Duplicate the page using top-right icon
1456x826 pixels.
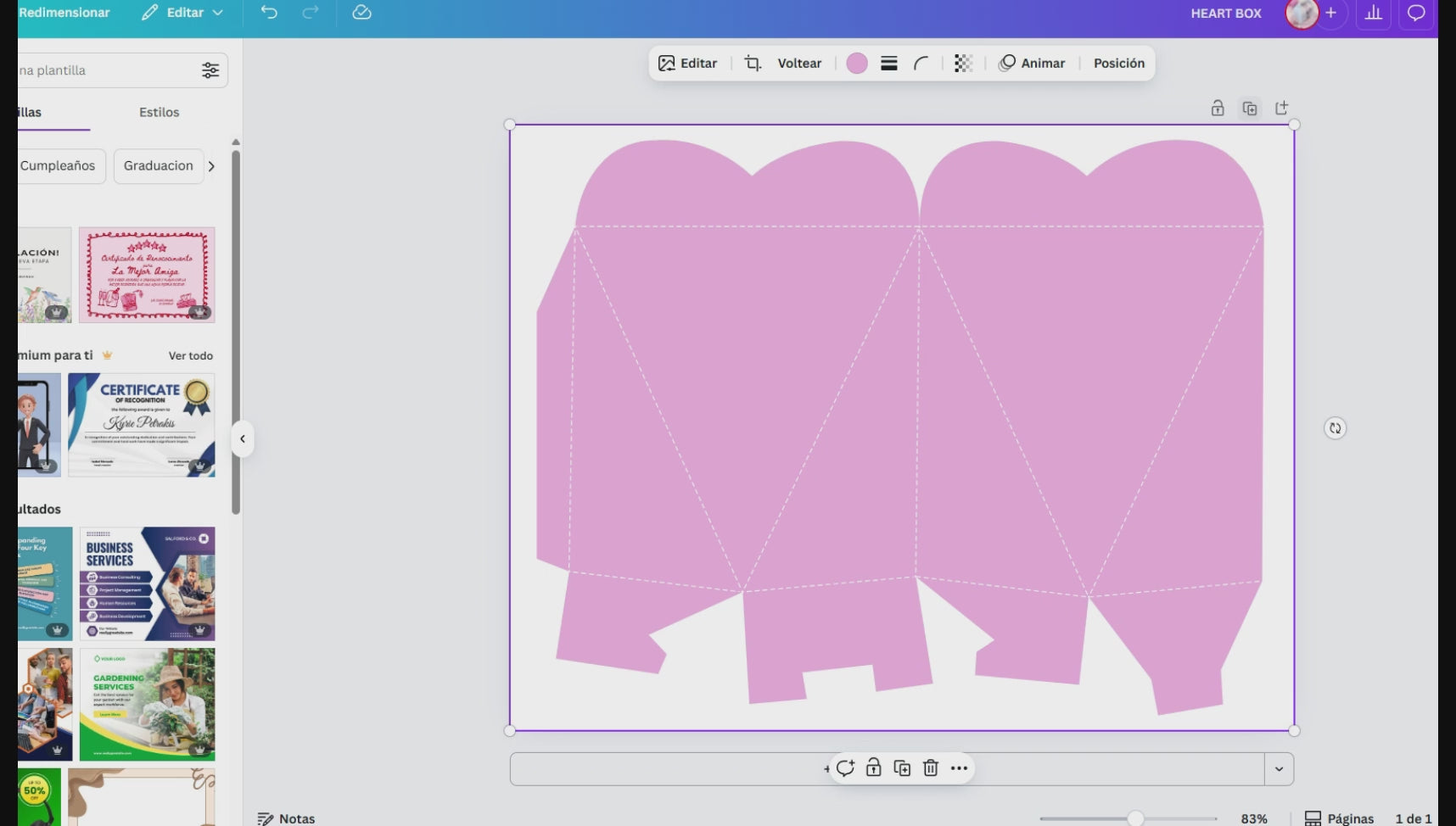[1250, 109]
